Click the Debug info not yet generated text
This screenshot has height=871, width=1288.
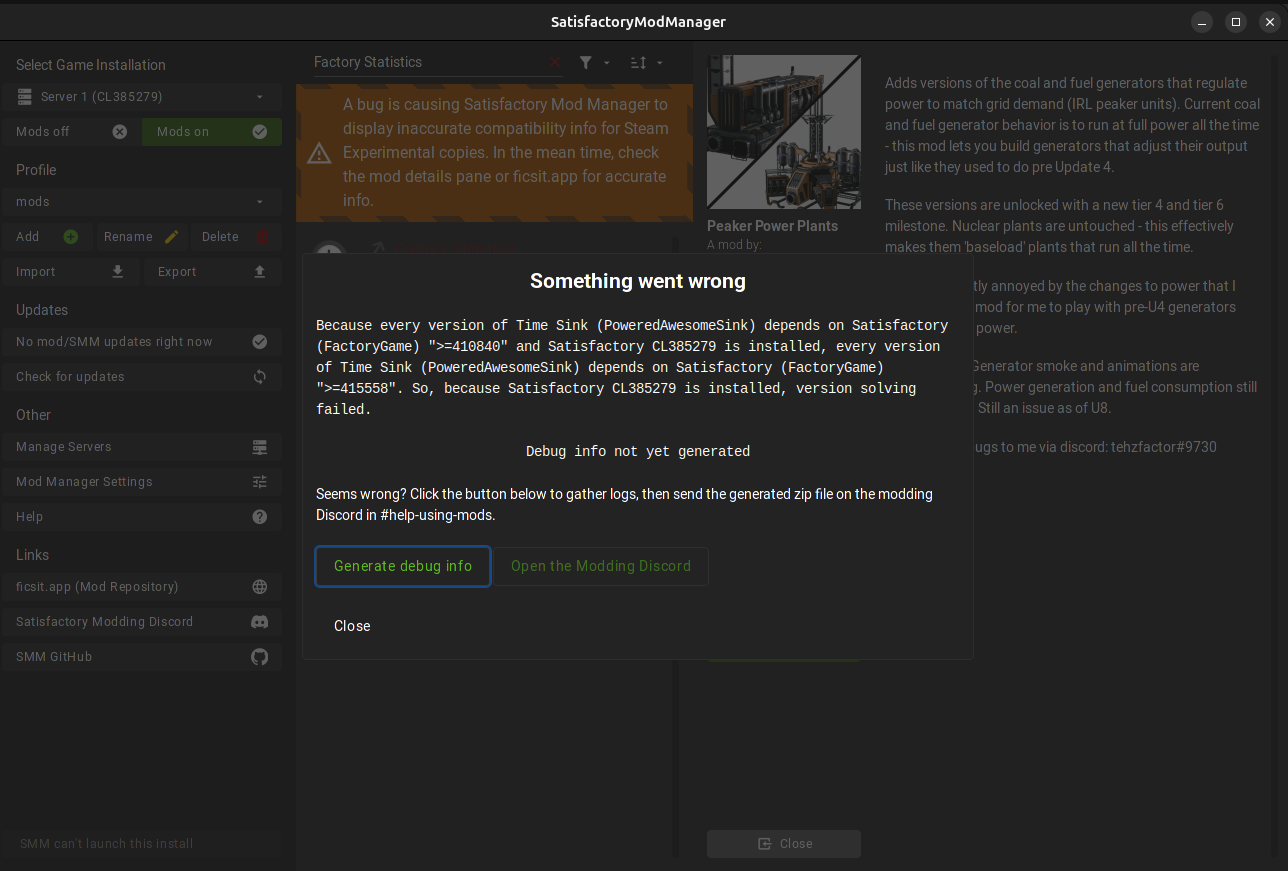click(x=638, y=452)
